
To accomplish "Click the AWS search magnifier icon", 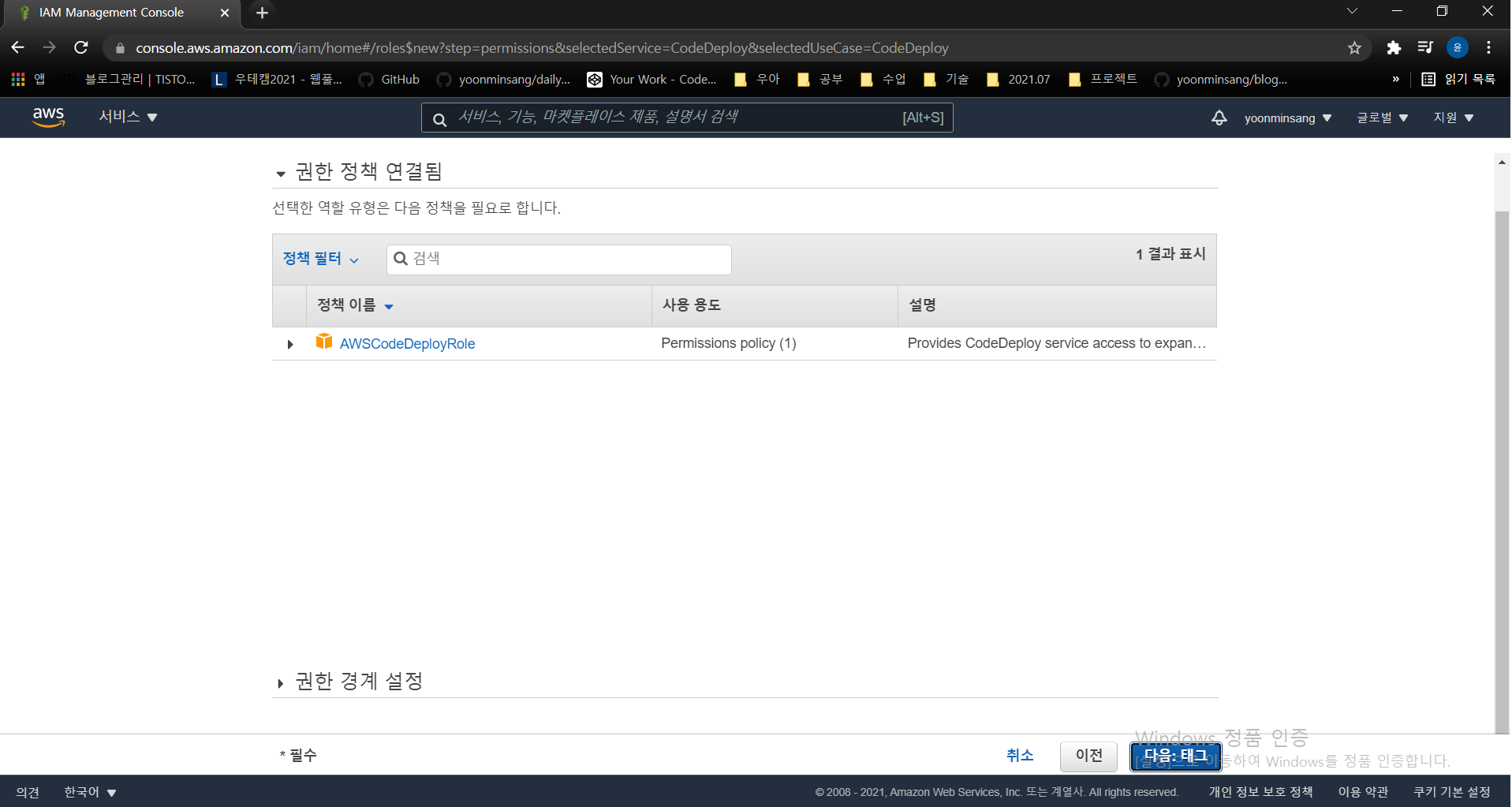I will [440, 119].
